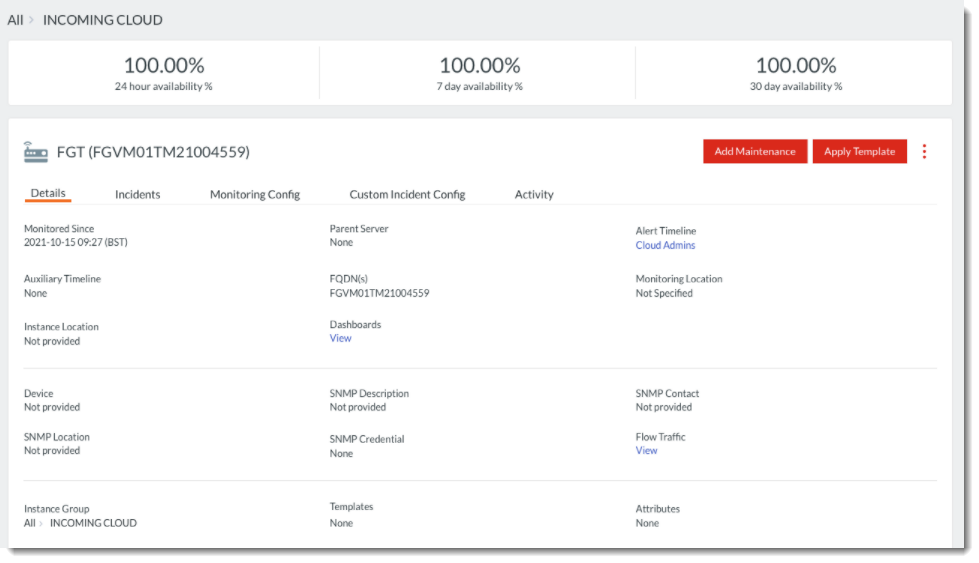Open the Cloud Admins alert timeline link

[x=665, y=245]
